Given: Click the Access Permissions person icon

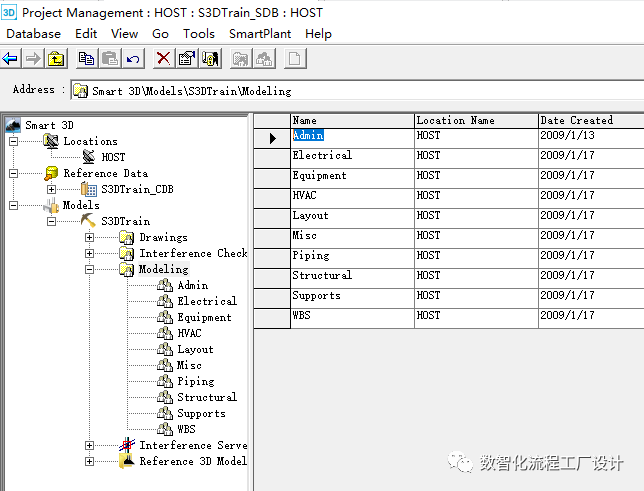Looking at the screenshot, I should click(x=210, y=59).
